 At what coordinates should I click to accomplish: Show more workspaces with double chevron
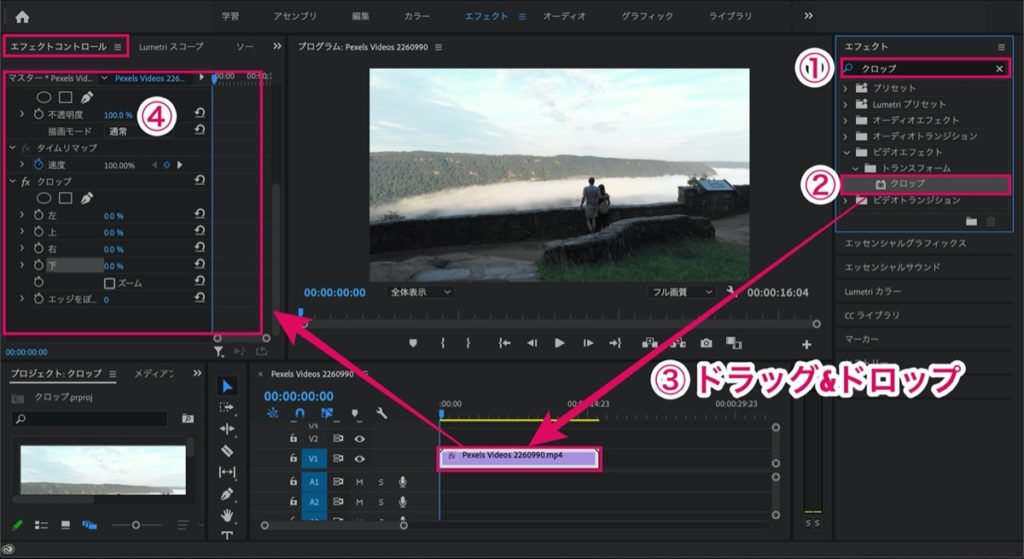coord(808,16)
